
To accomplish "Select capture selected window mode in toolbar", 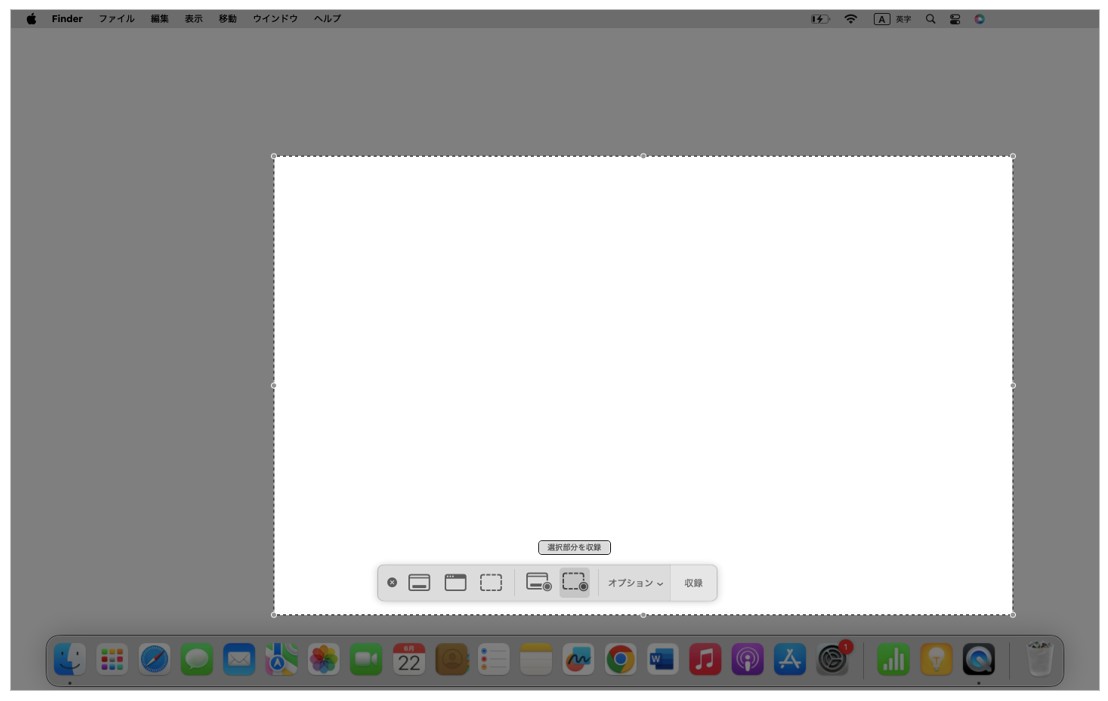I will pyautogui.click(x=455, y=582).
